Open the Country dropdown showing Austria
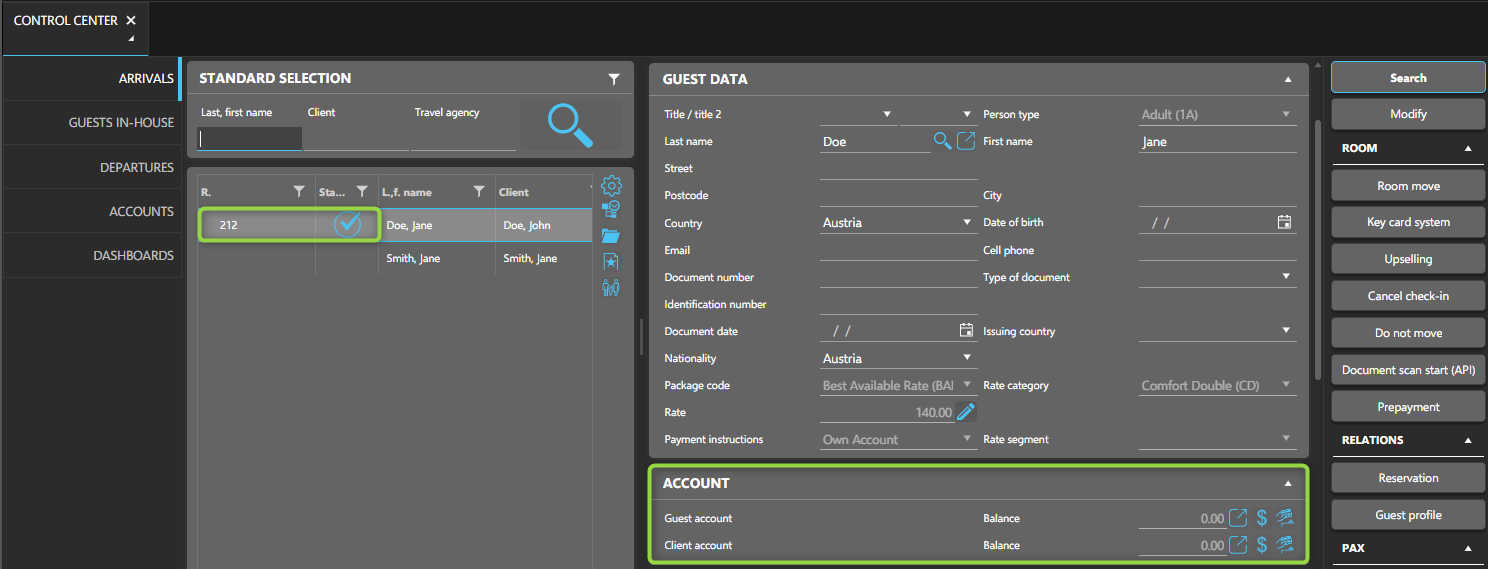The width and height of the screenshot is (1488, 569). 967,222
